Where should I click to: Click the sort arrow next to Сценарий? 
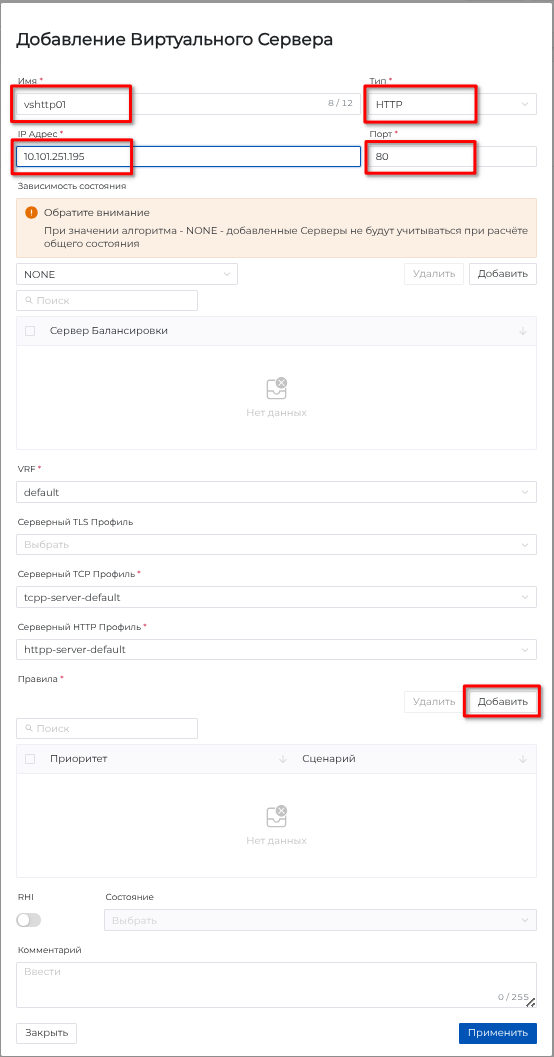tap(523, 759)
